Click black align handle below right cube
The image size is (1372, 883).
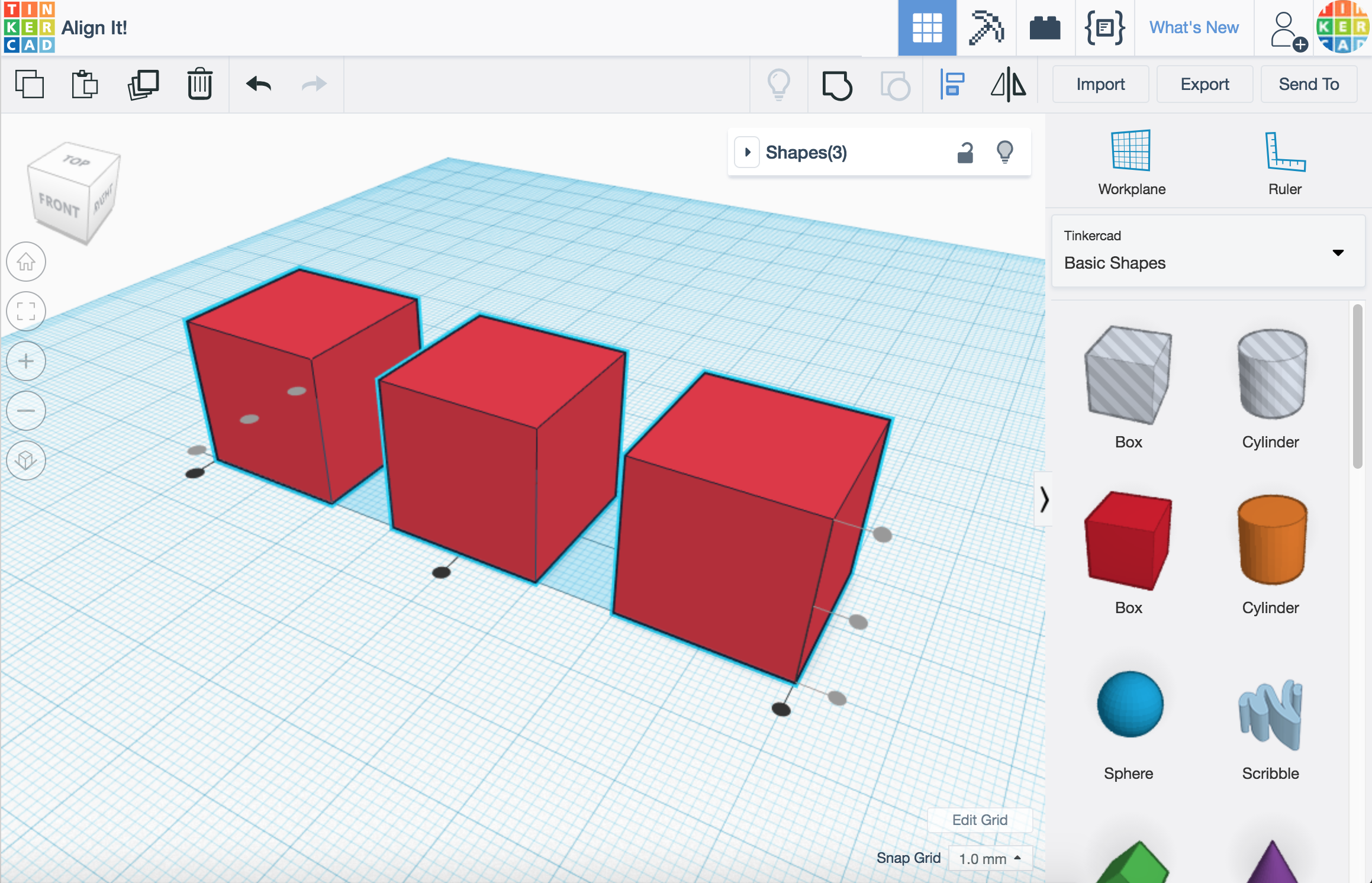[781, 709]
